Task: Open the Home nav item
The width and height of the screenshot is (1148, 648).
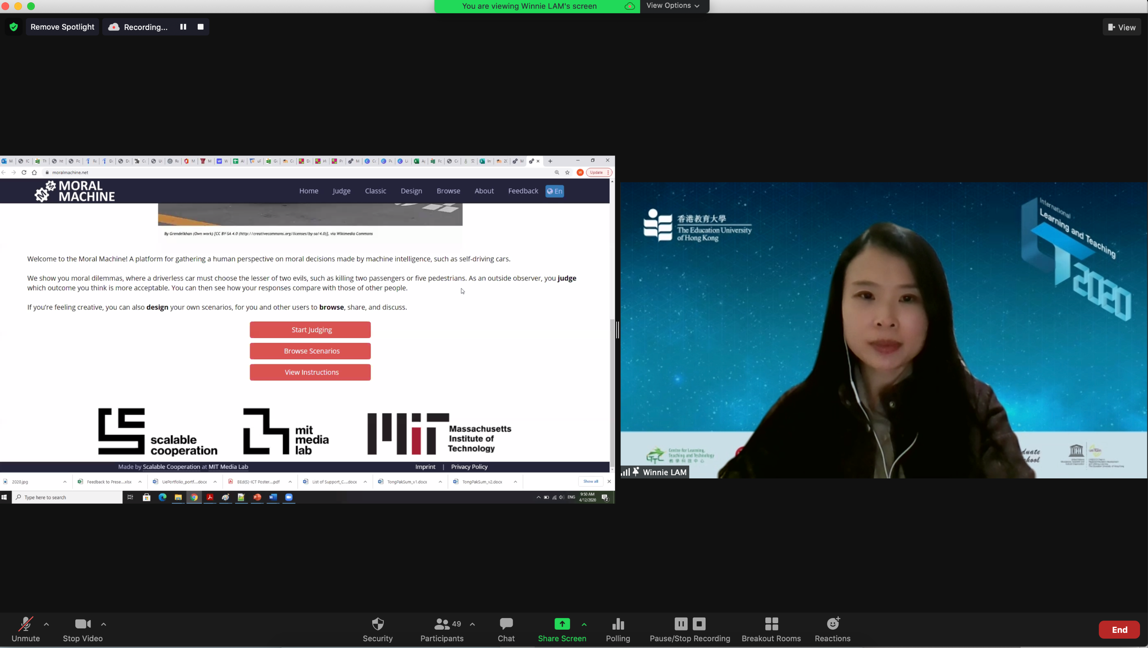Action: tap(309, 191)
